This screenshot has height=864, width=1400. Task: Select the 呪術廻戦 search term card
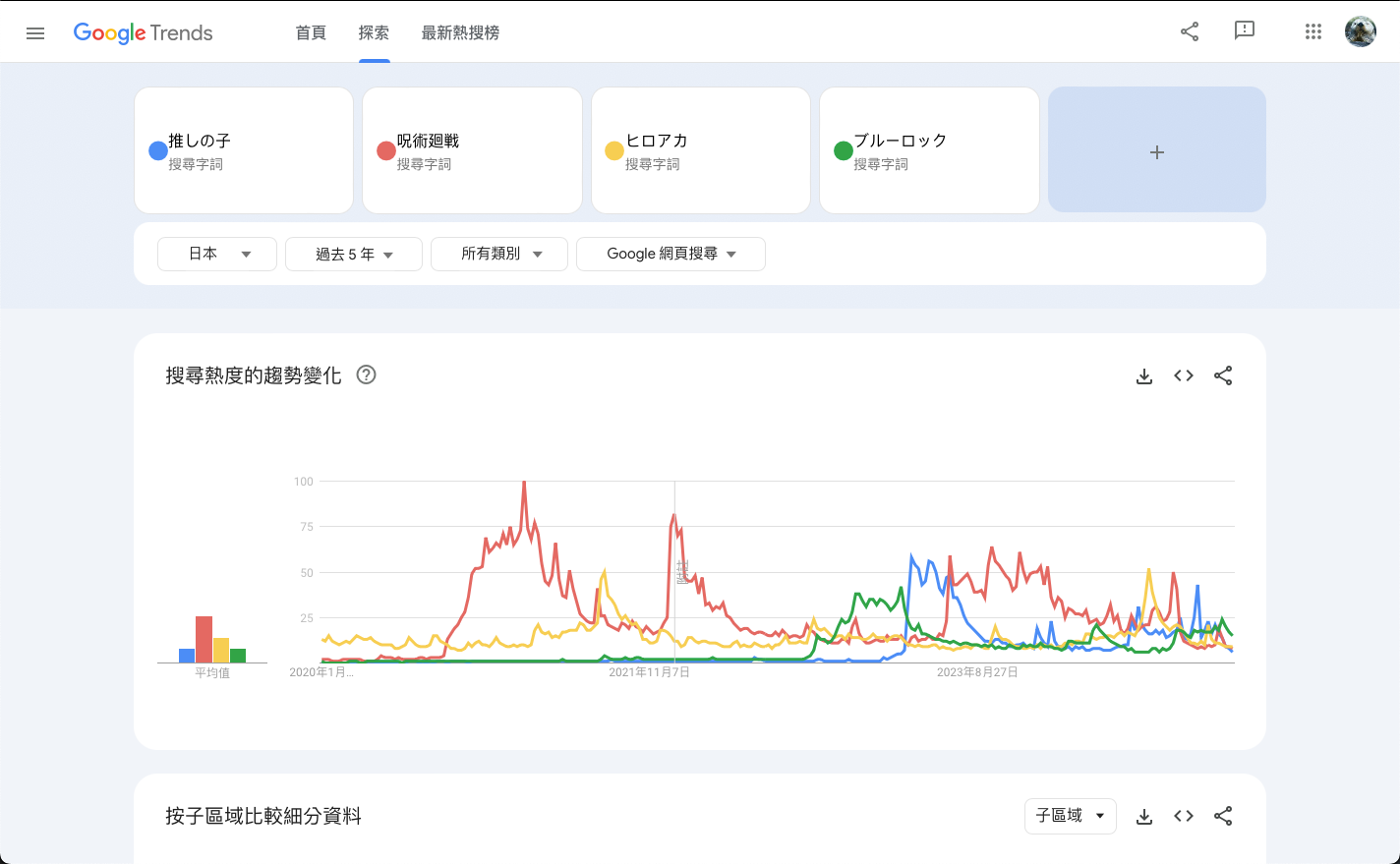pos(472,150)
